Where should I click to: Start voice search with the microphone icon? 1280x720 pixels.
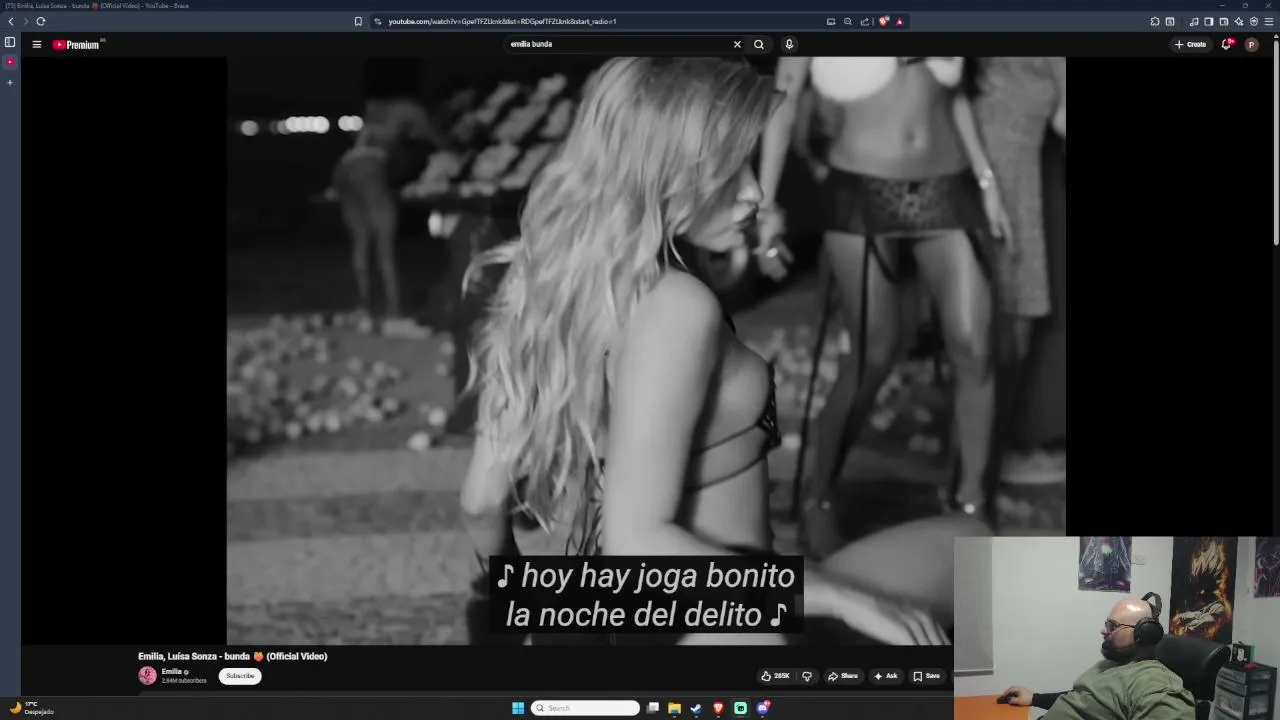tap(789, 44)
